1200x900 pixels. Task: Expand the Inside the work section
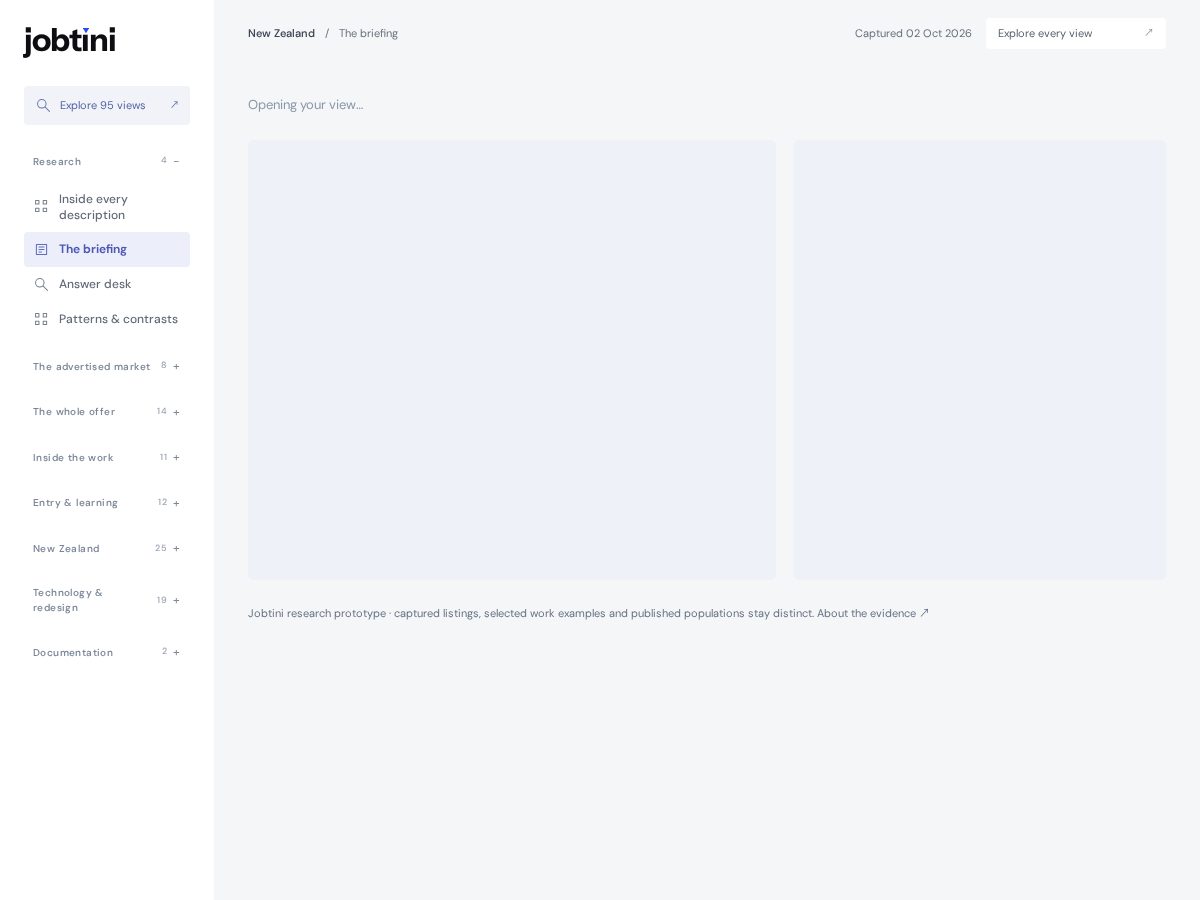coord(107,457)
